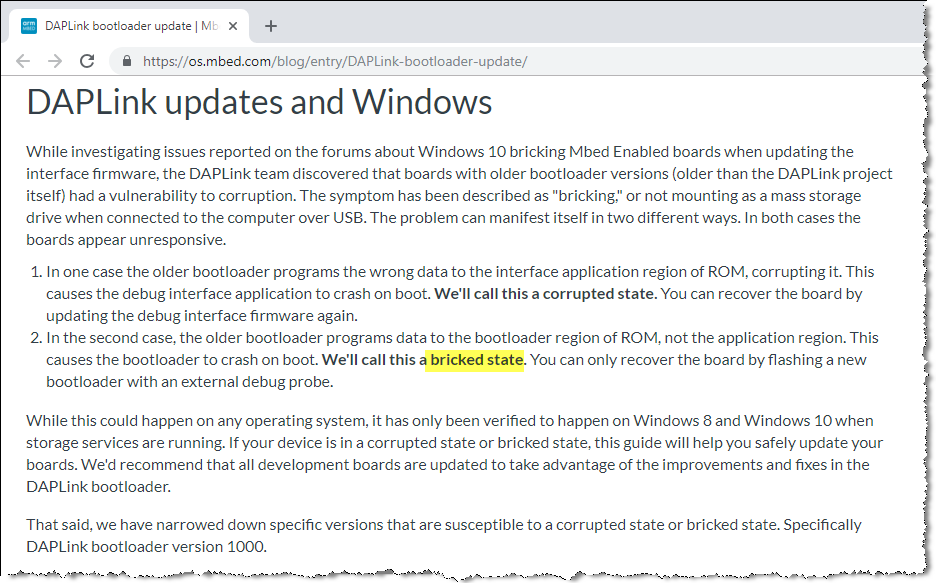Click the highlighted 'bricked state' text
Screen dimensions: 936x583
(x=476, y=359)
